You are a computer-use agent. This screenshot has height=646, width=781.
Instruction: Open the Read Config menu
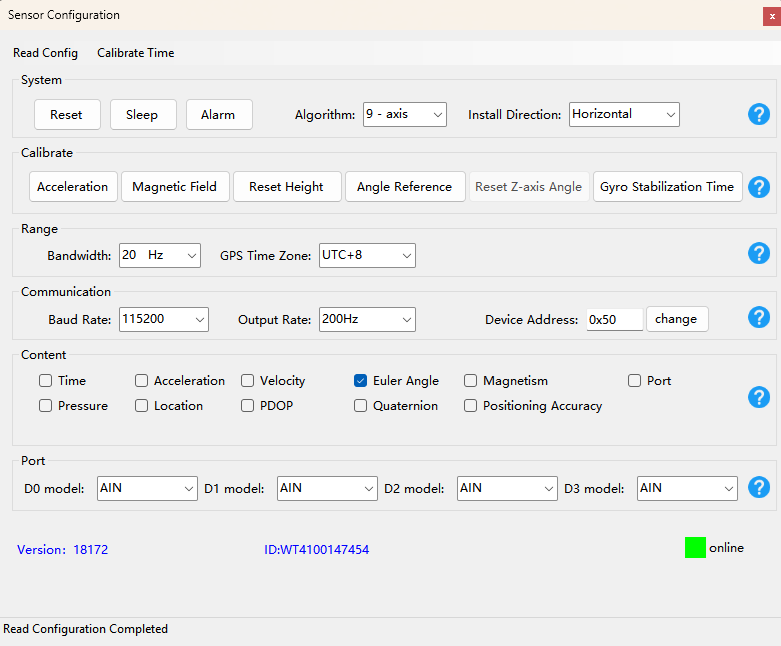[45, 53]
